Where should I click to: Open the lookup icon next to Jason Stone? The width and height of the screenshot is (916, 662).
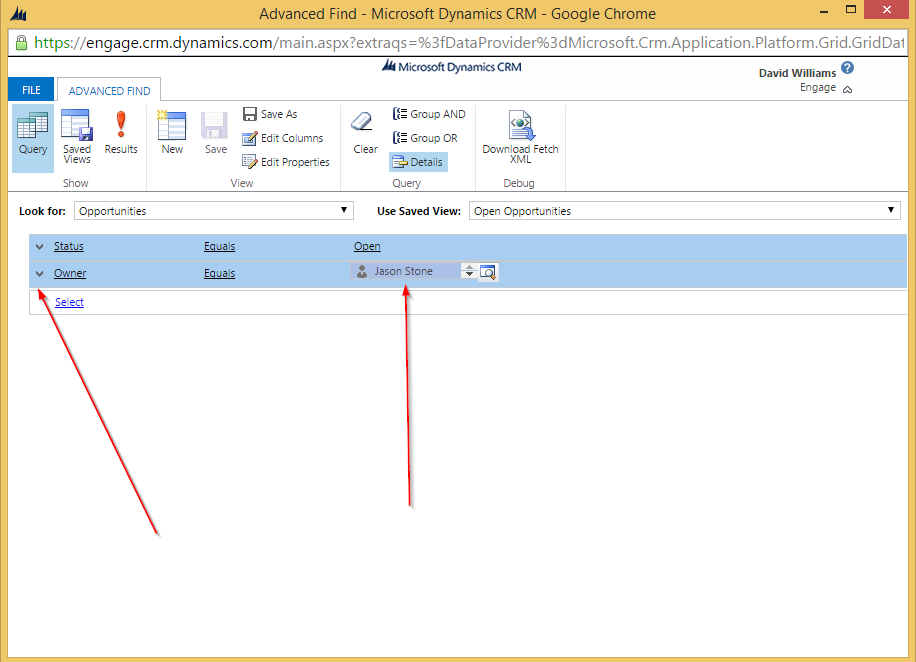[x=488, y=272]
